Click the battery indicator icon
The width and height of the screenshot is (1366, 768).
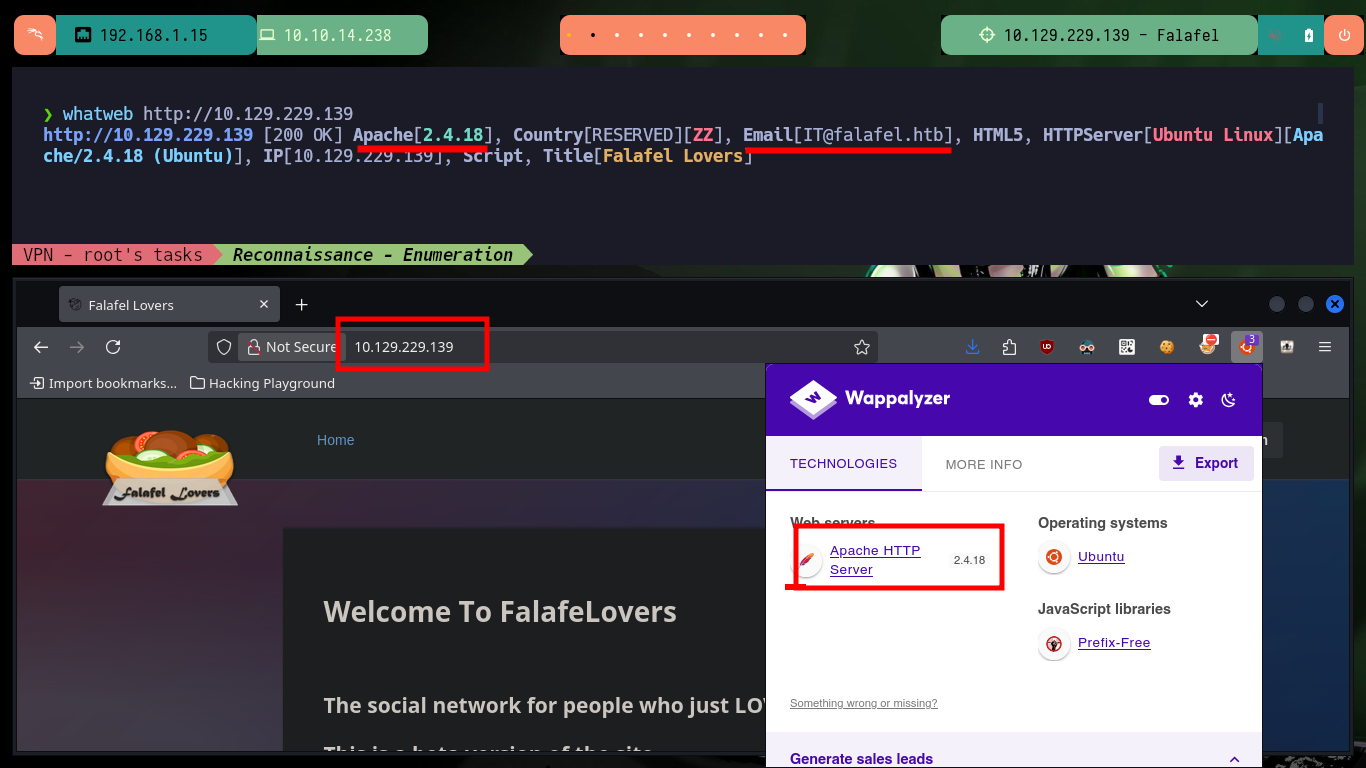tap(1309, 35)
